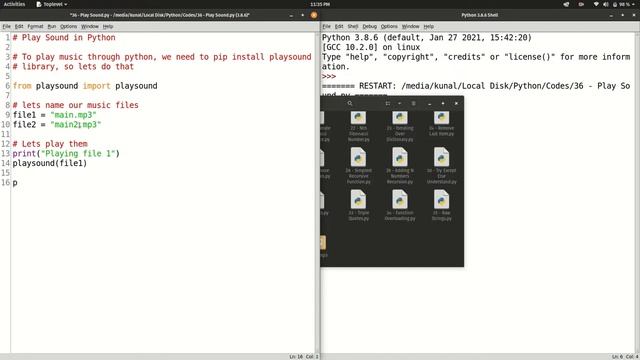The width and height of the screenshot is (640, 360).
Task: Select the partially visible folder icon in file manager
Action: click(323, 242)
